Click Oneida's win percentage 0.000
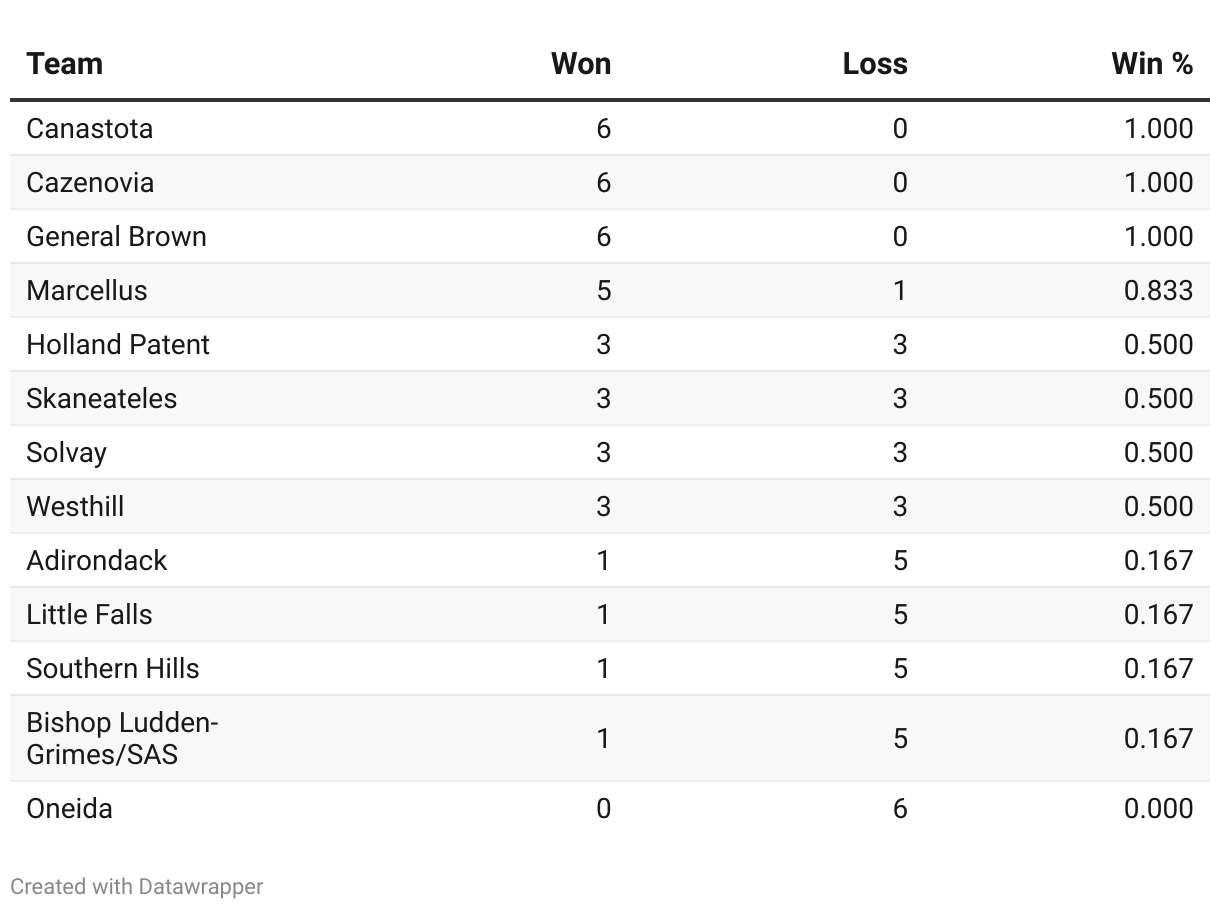Viewport: 1220px width, 910px height. [x=1158, y=808]
